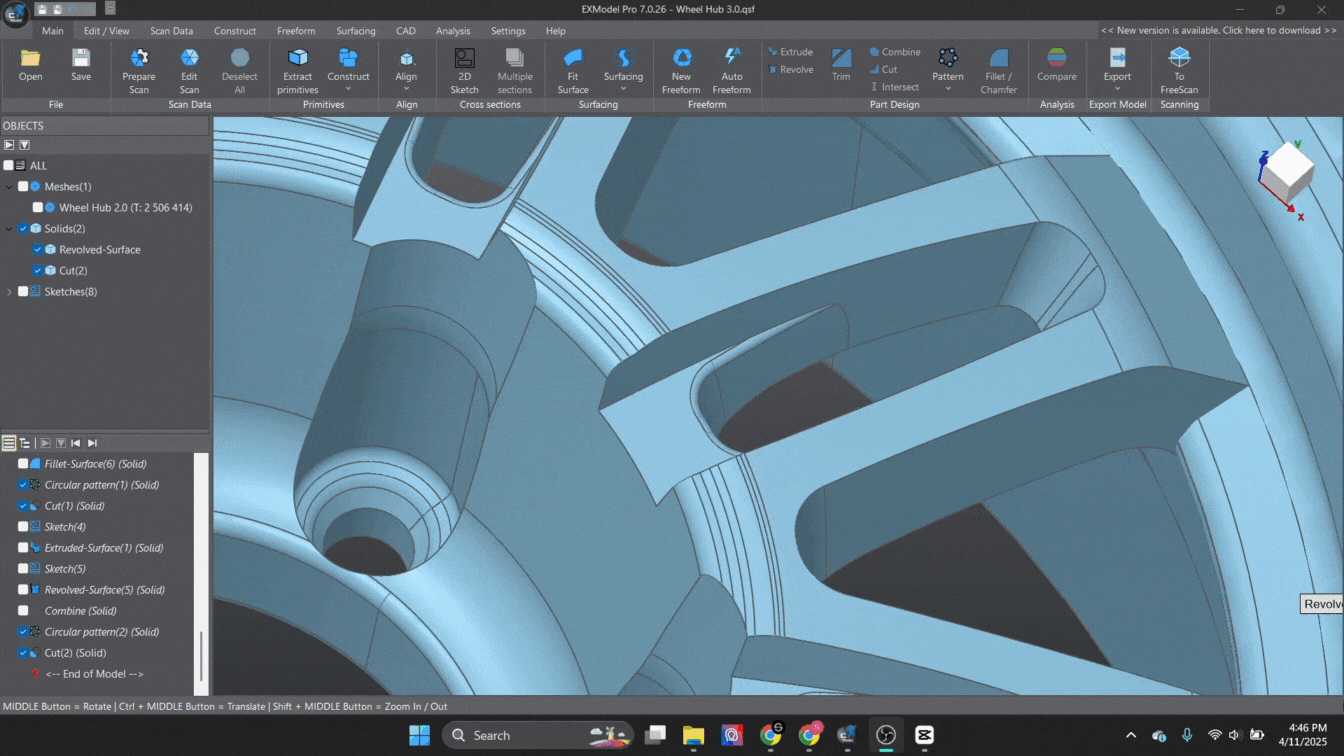This screenshot has height=756, width=1344.
Task: Click the Fillet / Chamfer tool
Action: pyautogui.click(x=999, y=59)
